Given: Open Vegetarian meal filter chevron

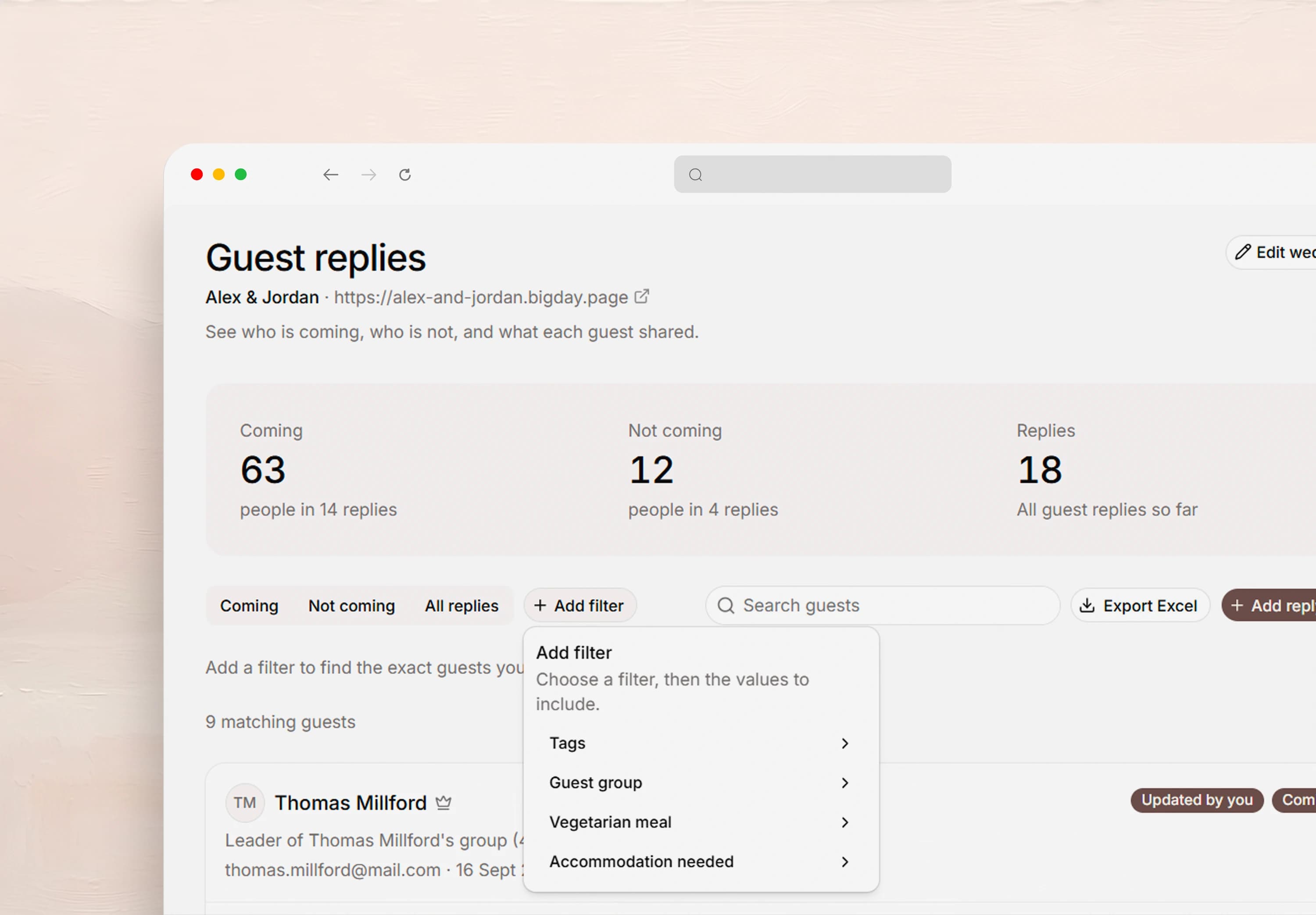Looking at the screenshot, I should 845,822.
